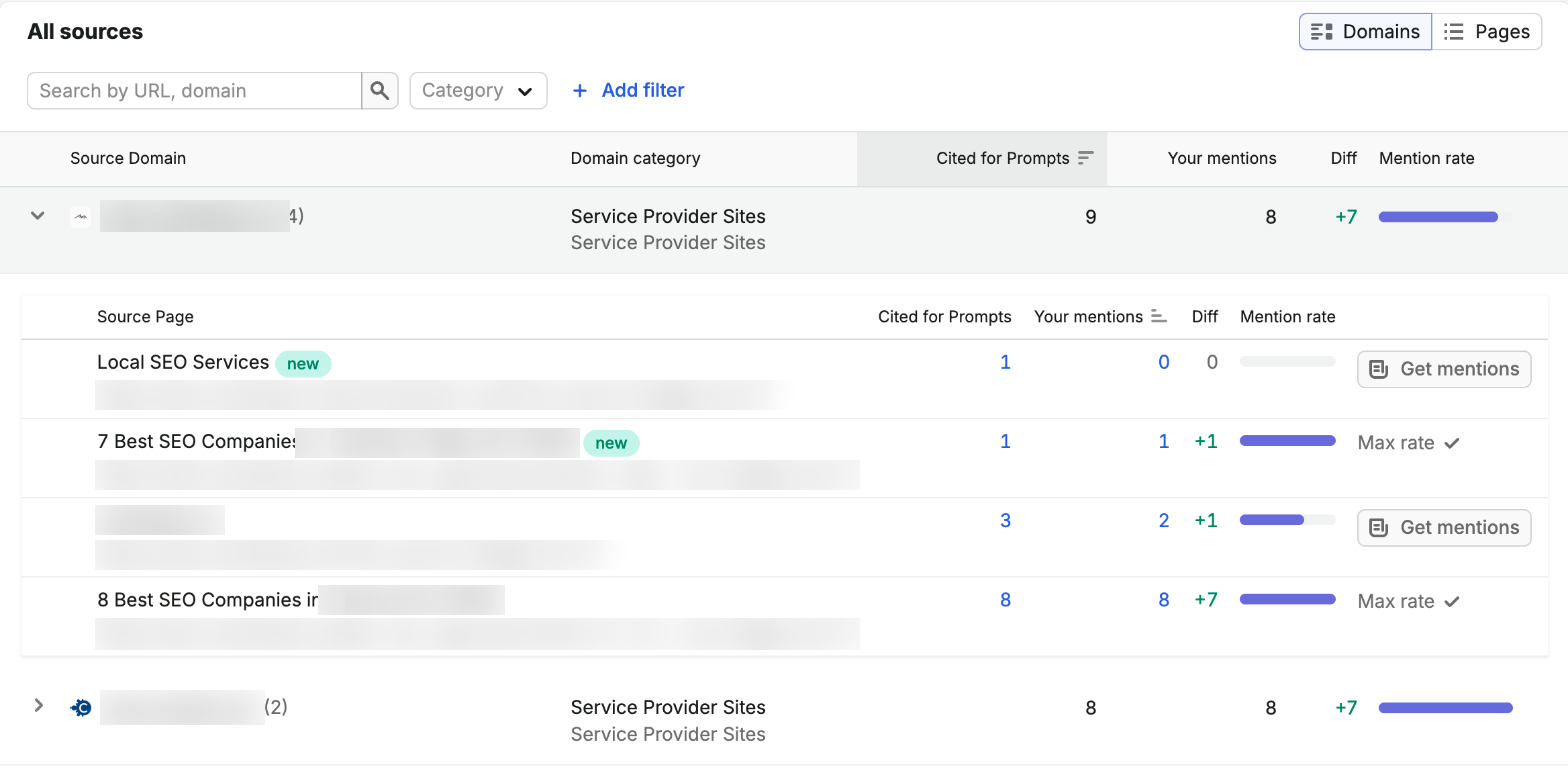
Task: Click Mention rate main column header
Action: (1426, 158)
